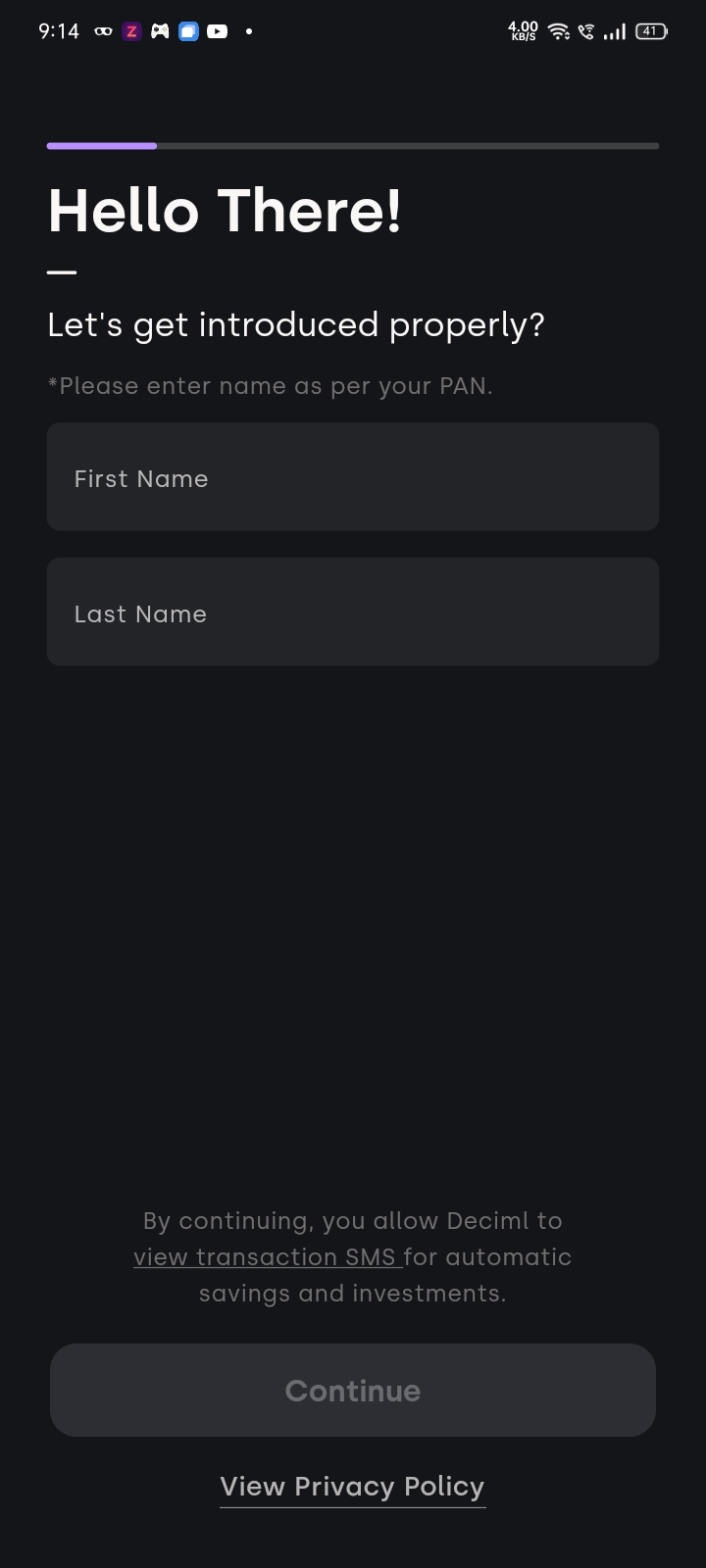Tap the Wi-Fi status icon
The height and width of the screenshot is (1568, 706).
point(557,31)
